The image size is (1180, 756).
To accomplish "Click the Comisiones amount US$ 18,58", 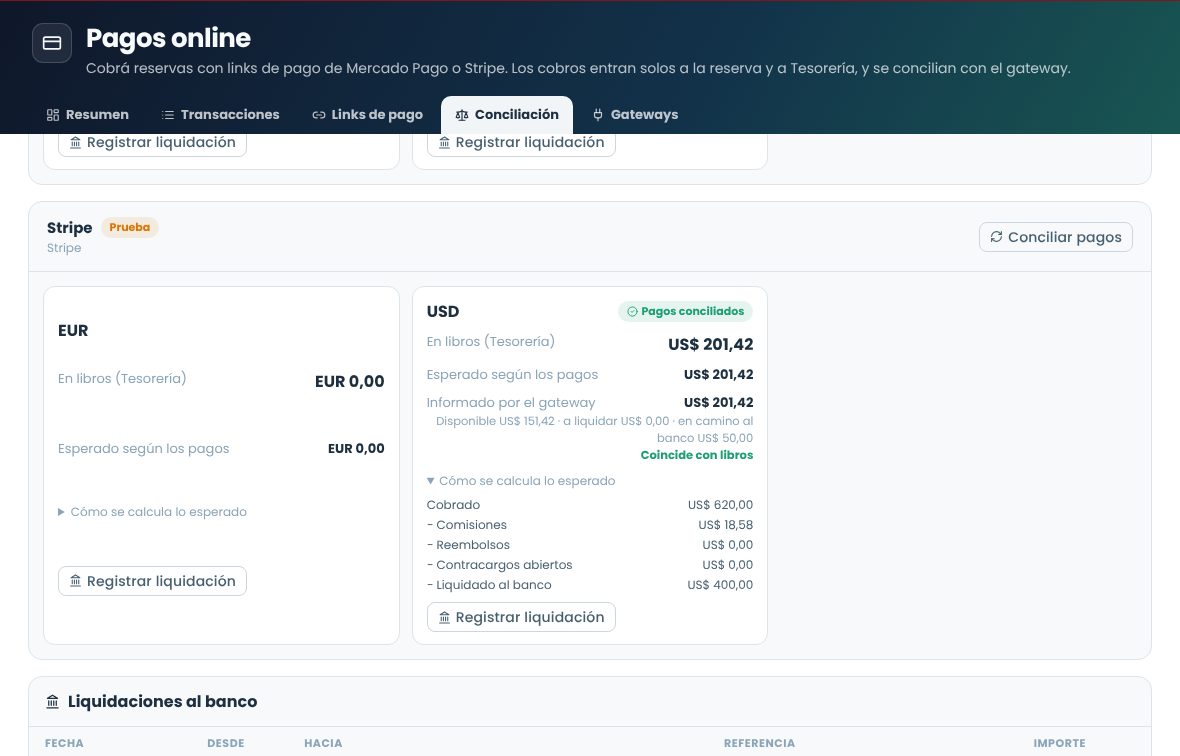I will click(x=725, y=525).
